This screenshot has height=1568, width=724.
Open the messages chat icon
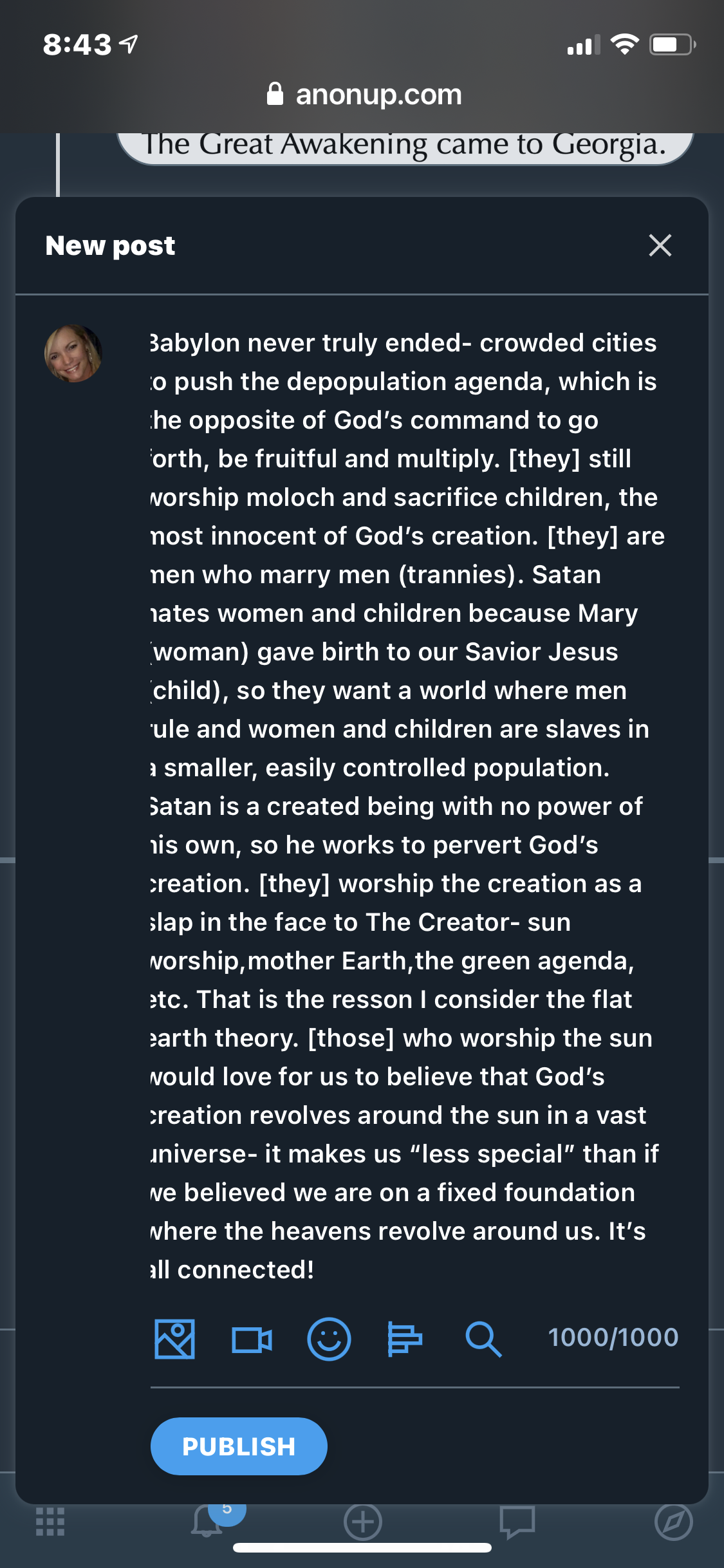pyautogui.click(x=517, y=1522)
